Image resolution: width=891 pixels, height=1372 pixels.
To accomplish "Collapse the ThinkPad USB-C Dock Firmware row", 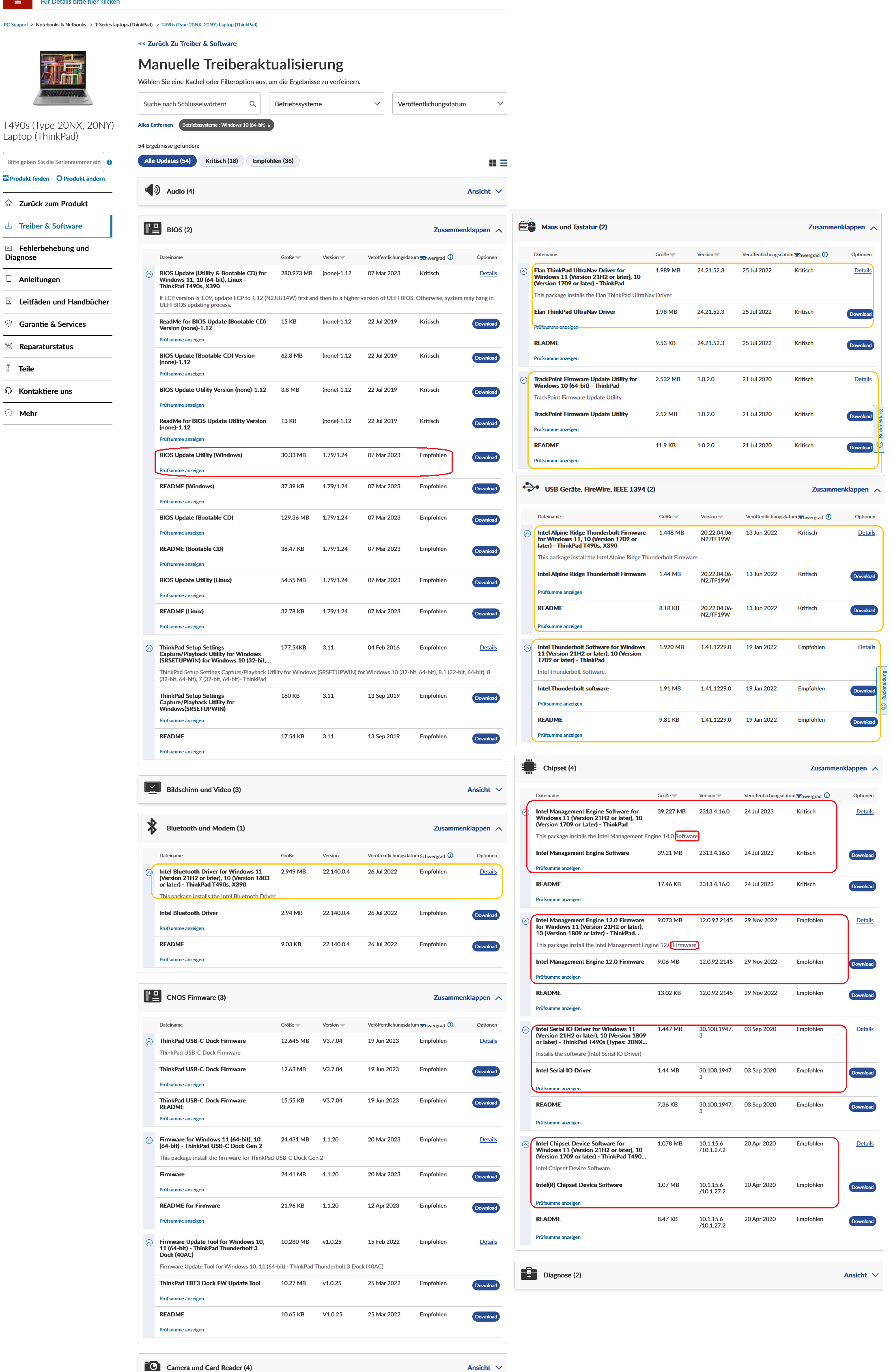I will point(148,1042).
